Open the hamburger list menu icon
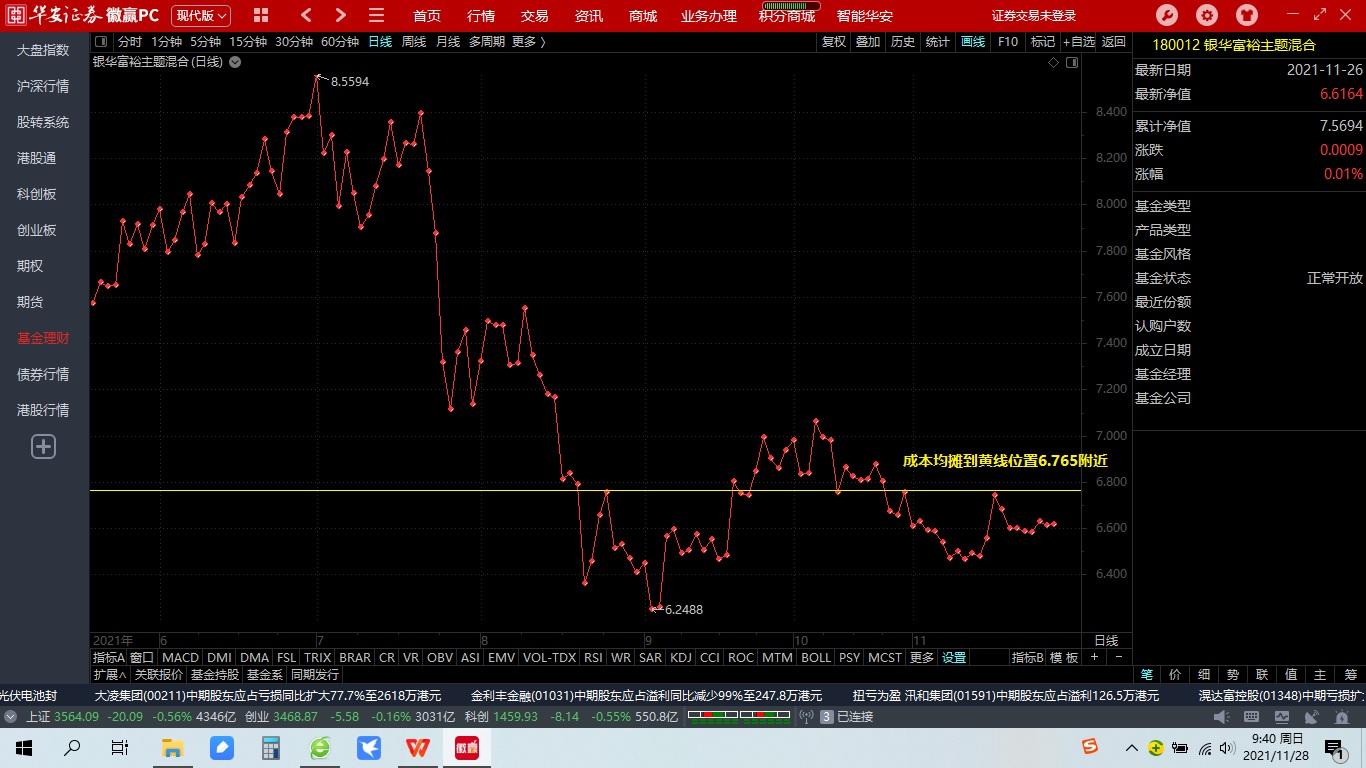Screen dimensions: 1366x768 (376, 15)
